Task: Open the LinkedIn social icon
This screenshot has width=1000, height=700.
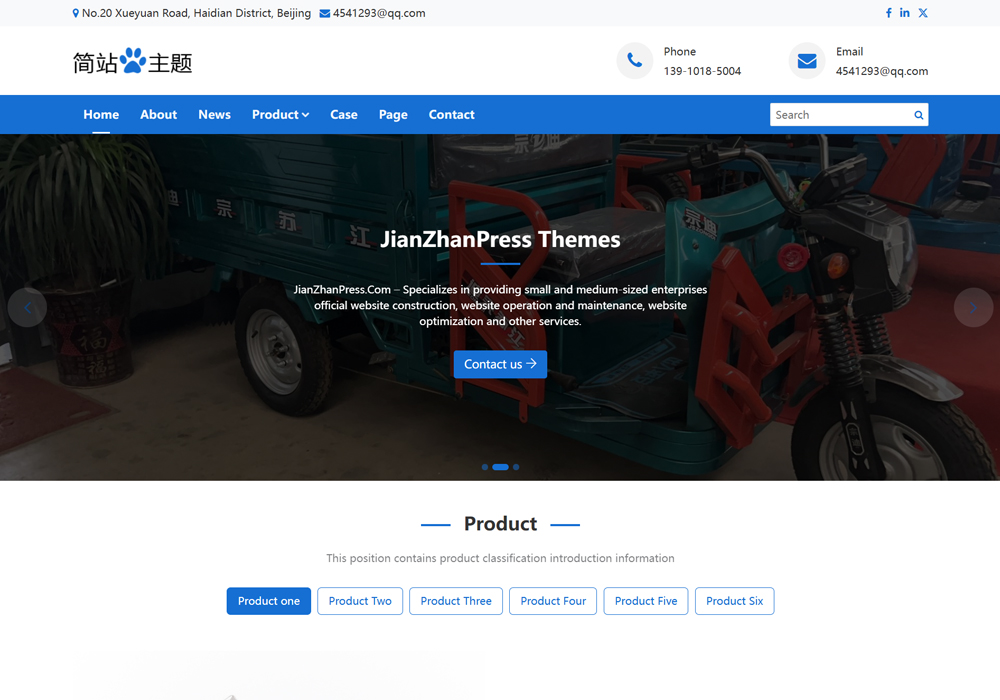Action: 905,13
